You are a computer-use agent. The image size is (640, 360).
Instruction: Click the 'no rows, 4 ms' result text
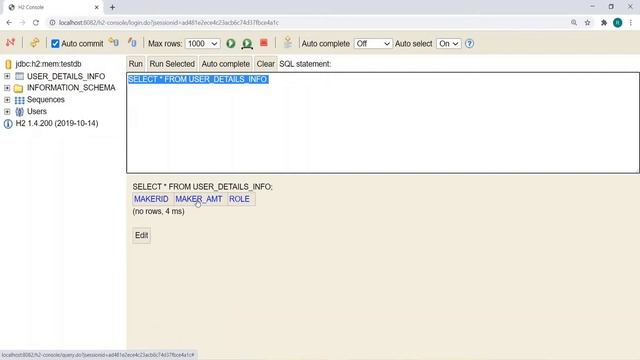158,211
